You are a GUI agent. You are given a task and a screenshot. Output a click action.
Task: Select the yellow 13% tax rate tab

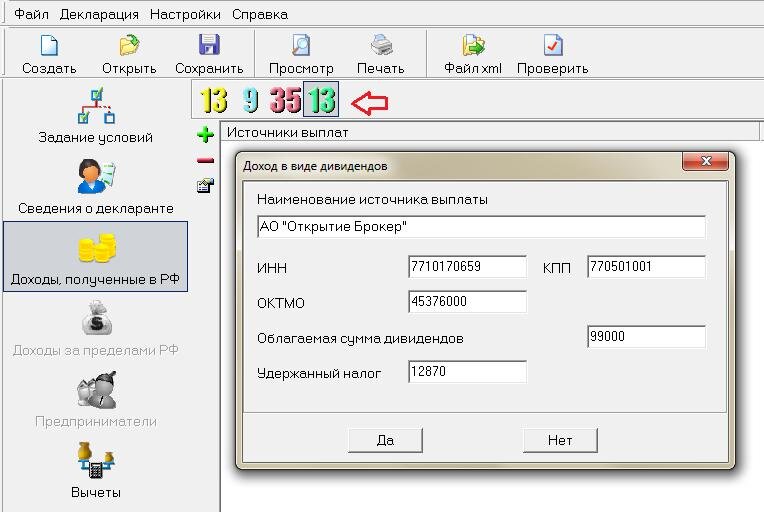point(213,100)
